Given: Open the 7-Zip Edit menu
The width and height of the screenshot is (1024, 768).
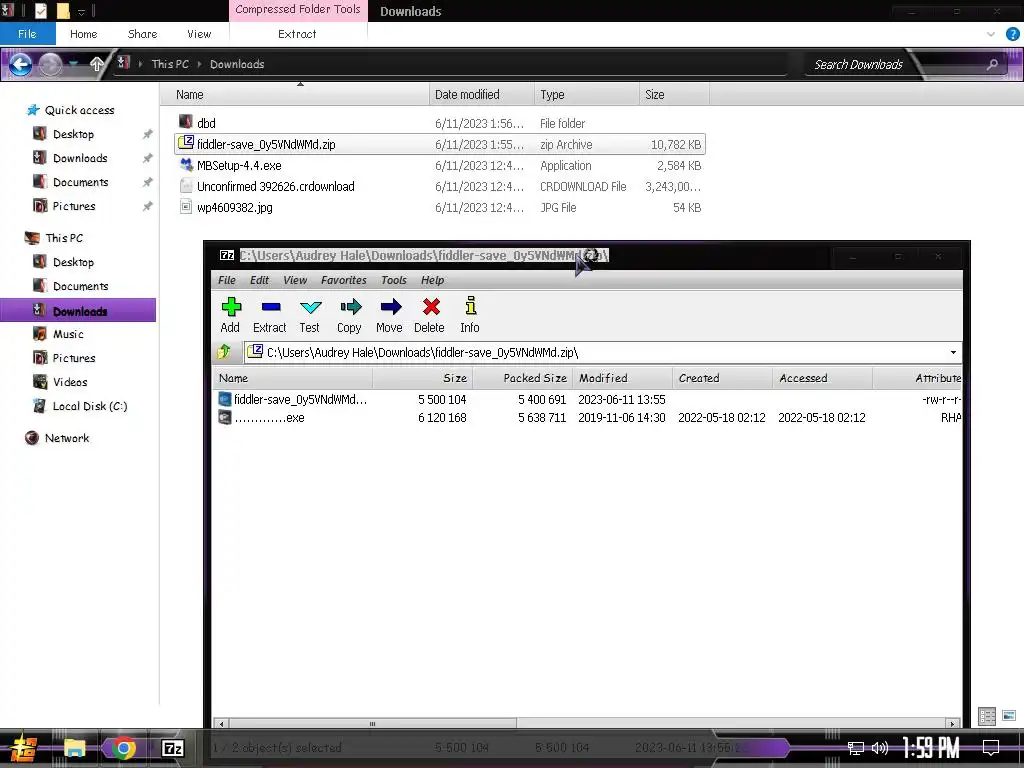Looking at the screenshot, I should [259, 280].
